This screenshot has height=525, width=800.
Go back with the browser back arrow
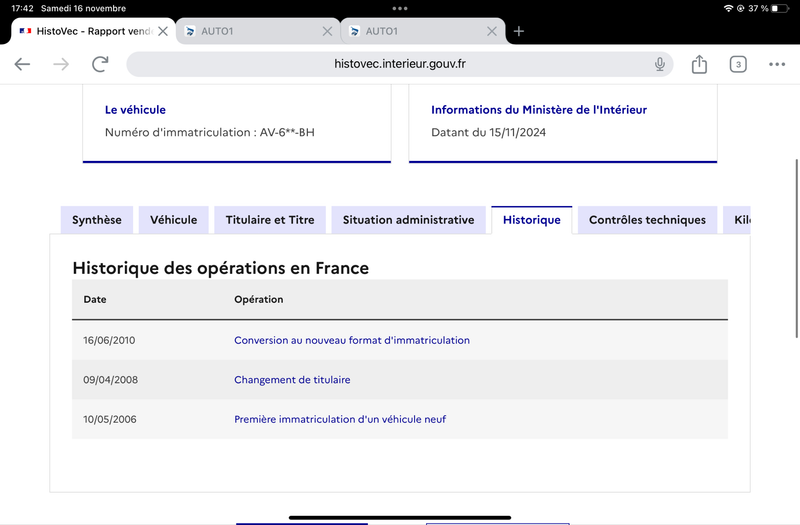click(x=22, y=64)
